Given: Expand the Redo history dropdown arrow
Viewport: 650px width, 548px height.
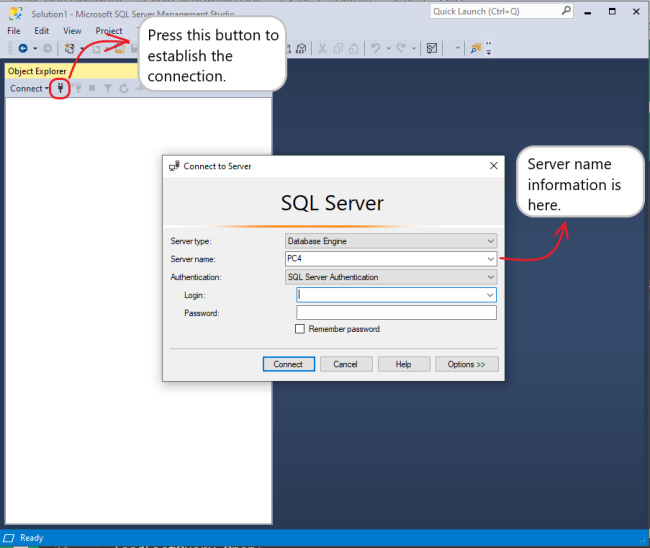Looking at the screenshot, I should [414, 48].
